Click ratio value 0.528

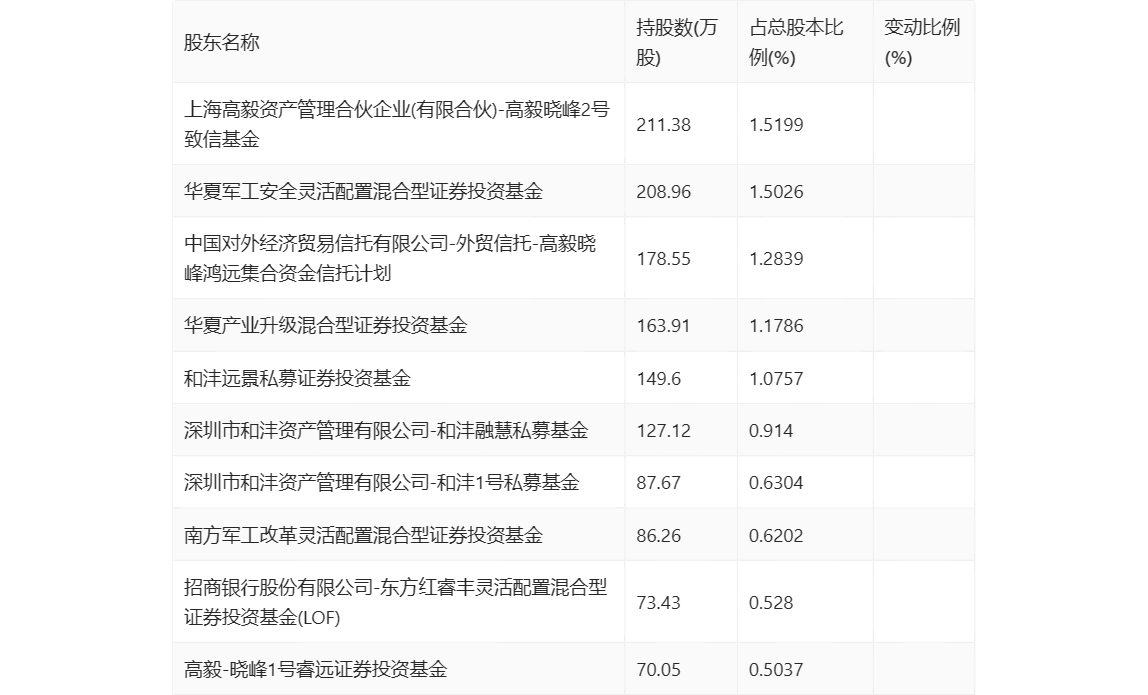coord(771,603)
